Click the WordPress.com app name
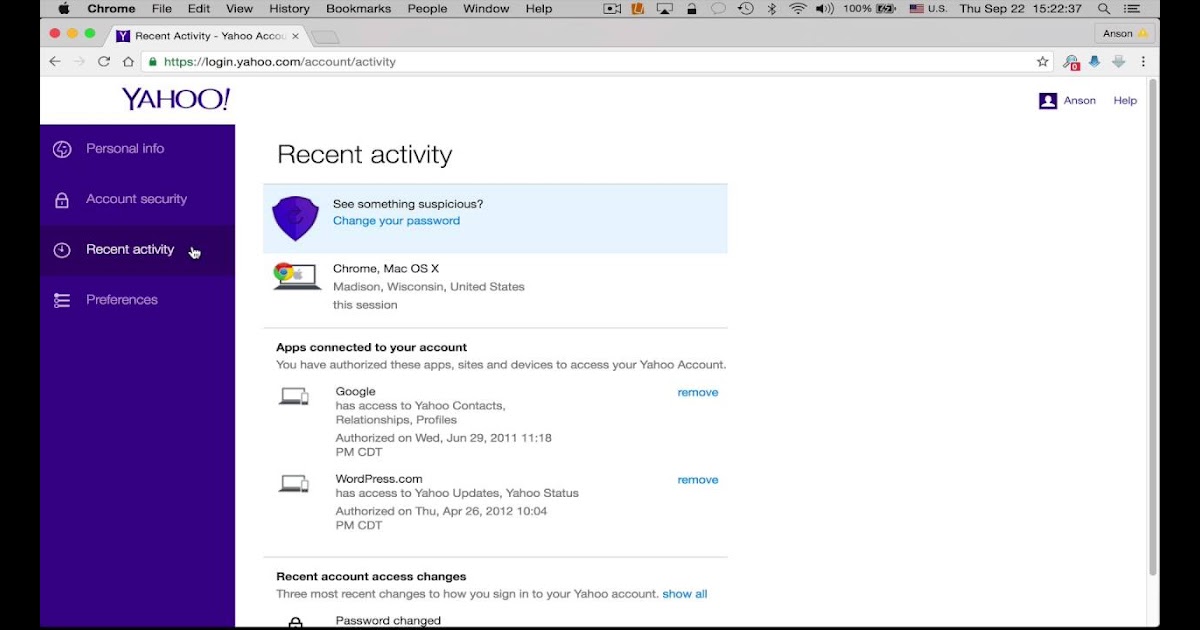The height and width of the screenshot is (630, 1200). click(x=379, y=479)
